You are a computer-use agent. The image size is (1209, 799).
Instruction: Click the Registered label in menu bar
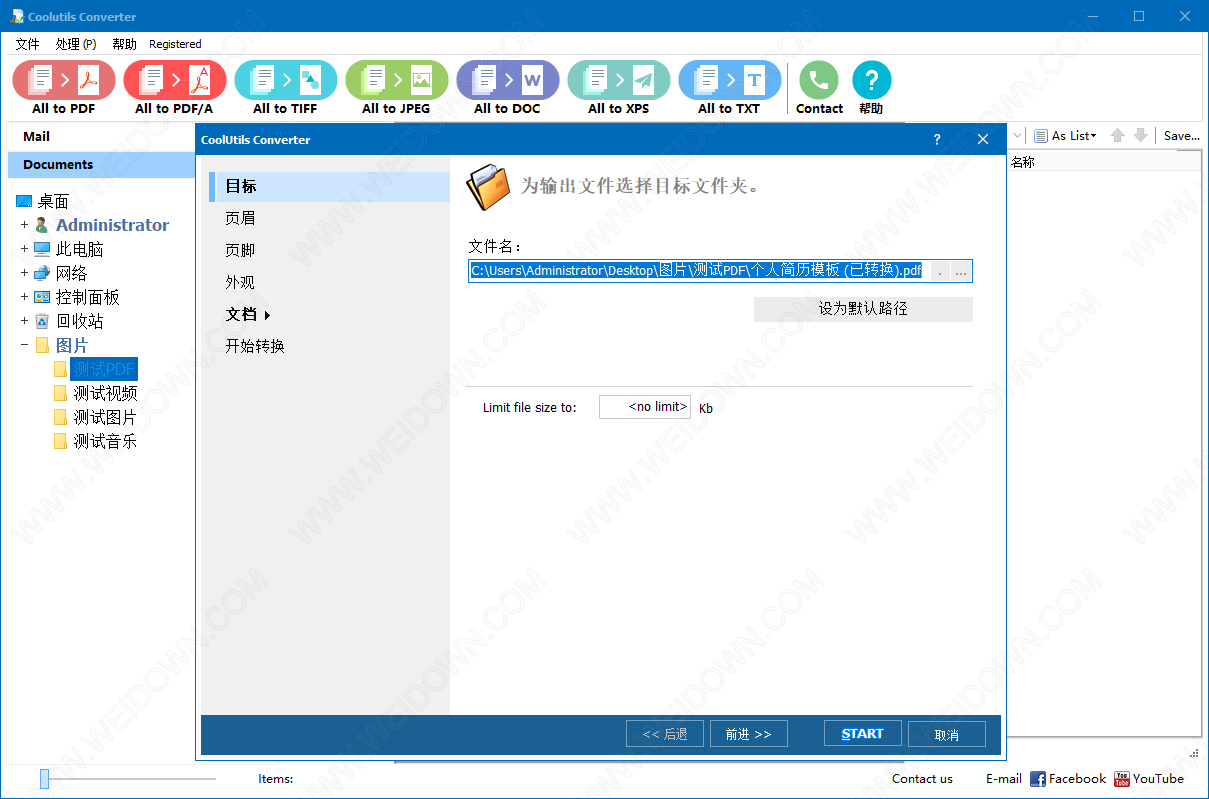175,44
